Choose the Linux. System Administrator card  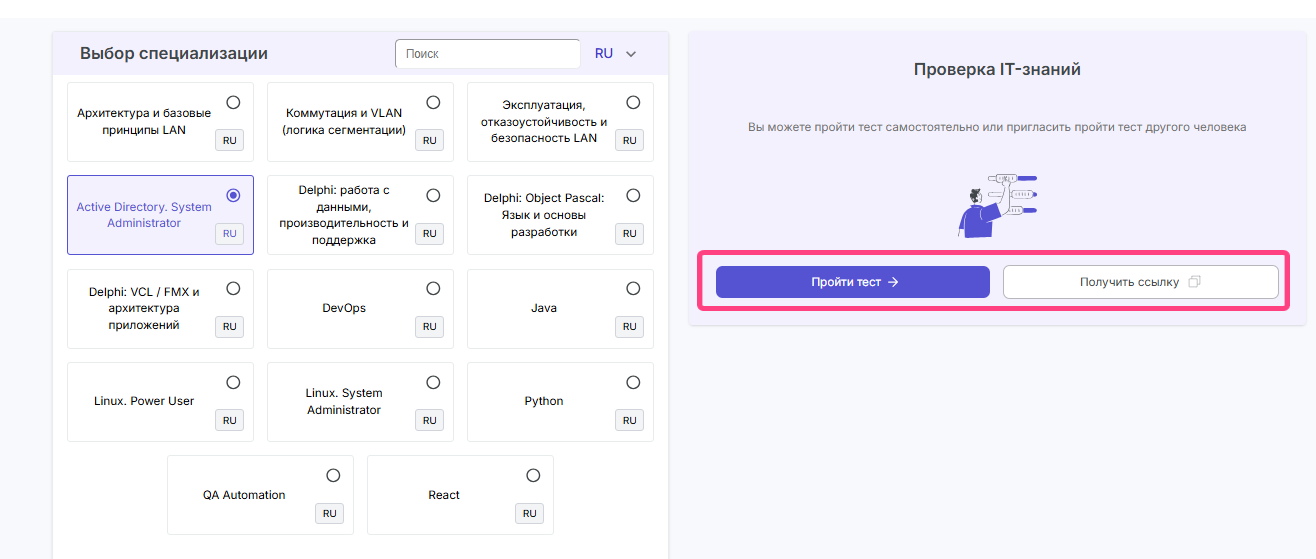pos(344,402)
